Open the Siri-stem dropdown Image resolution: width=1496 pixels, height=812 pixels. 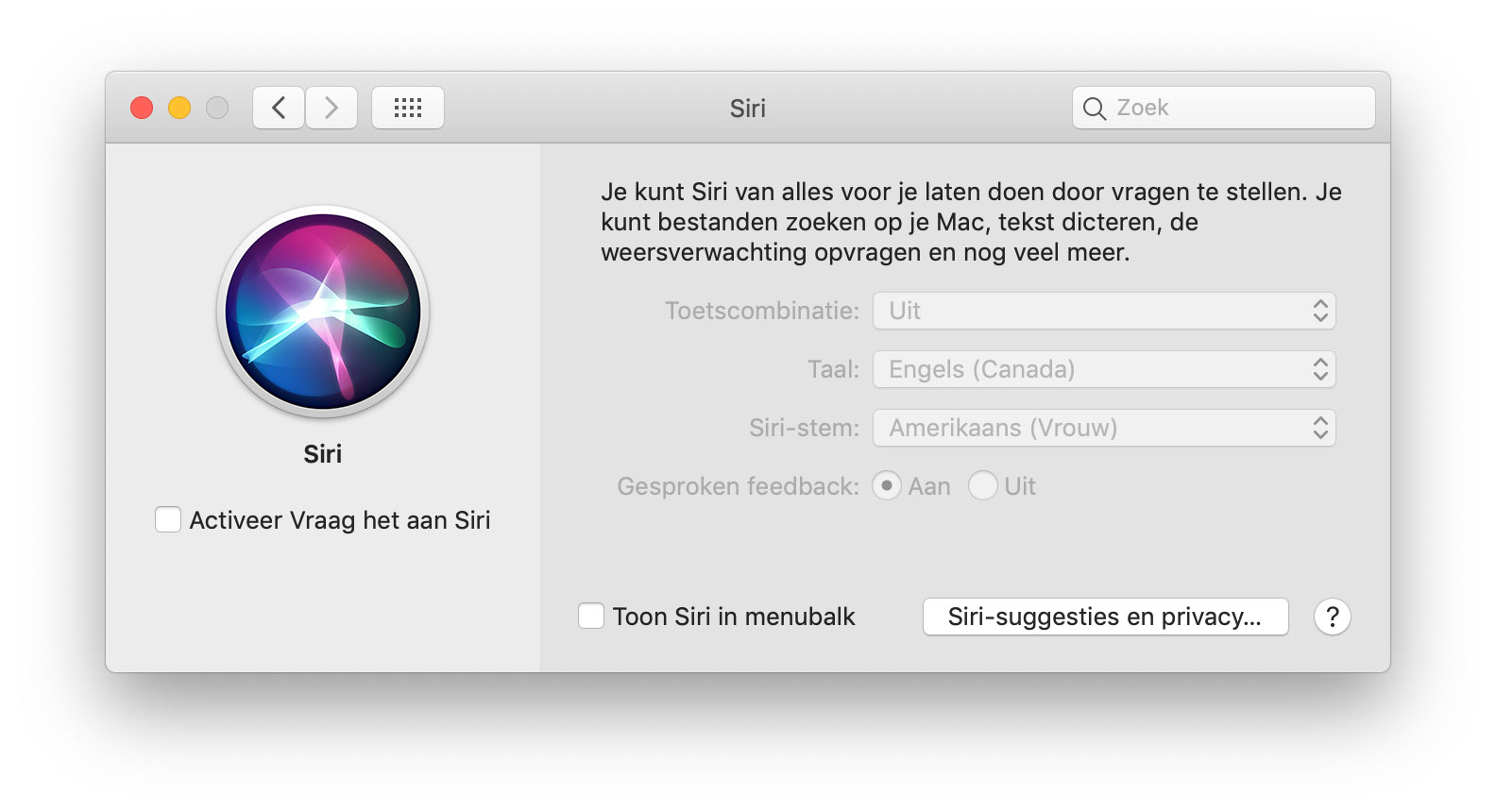tap(1104, 428)
